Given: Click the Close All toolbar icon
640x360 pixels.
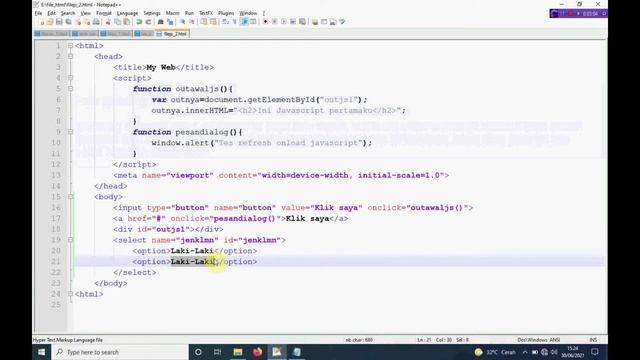Looking at the screenshot, I should [x=87, y=22].
